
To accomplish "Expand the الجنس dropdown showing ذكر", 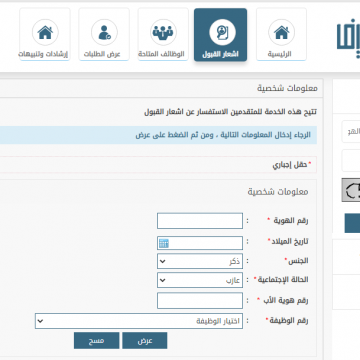I will pos(200,261).
